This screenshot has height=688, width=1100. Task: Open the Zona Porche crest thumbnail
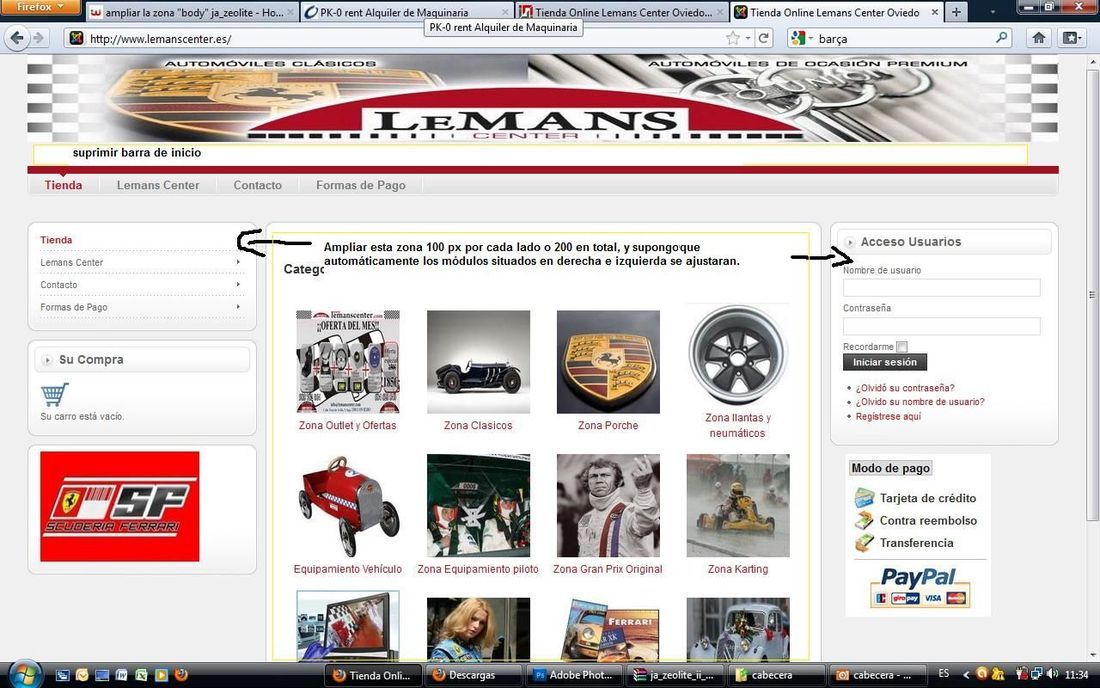click(x=608, y=362)
